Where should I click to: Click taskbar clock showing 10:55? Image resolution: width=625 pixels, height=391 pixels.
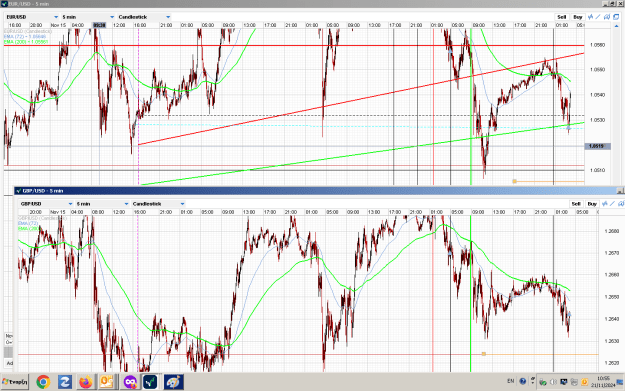tap(603, 381)
